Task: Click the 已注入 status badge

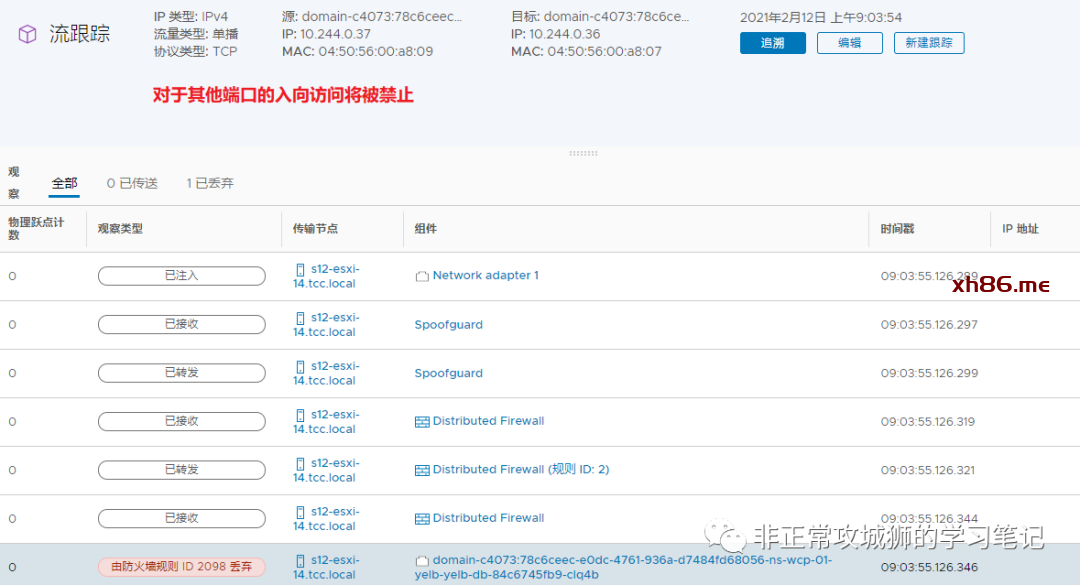Action: coord(181,276)
